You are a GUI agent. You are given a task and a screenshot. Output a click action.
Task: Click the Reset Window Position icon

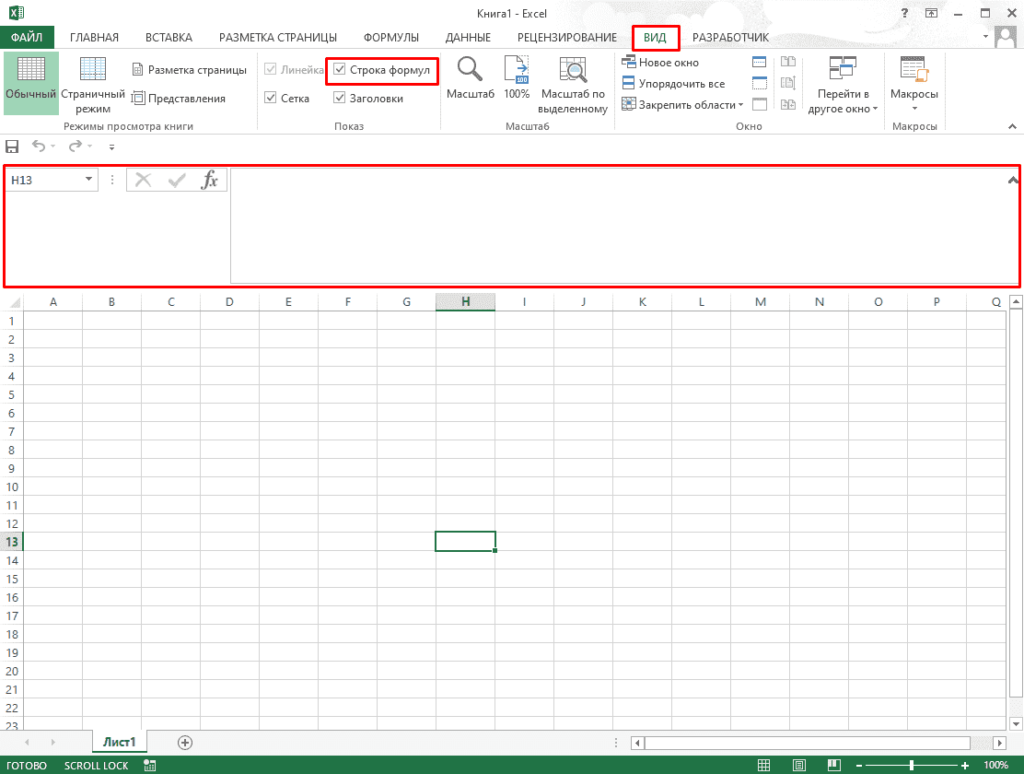788,105
